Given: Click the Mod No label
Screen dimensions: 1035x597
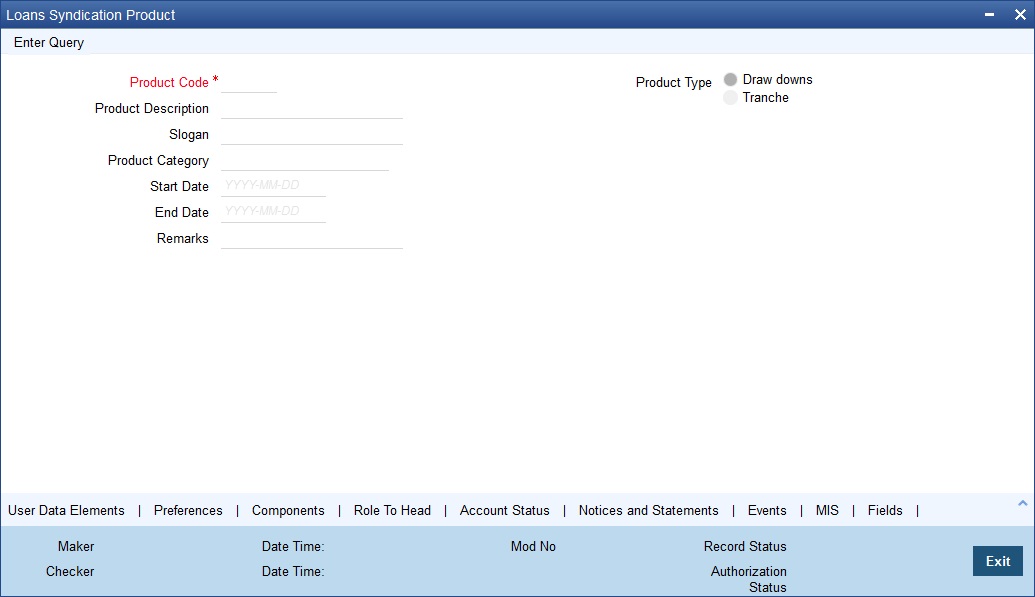Looking at the screenshot, I should tap(533, 546).
